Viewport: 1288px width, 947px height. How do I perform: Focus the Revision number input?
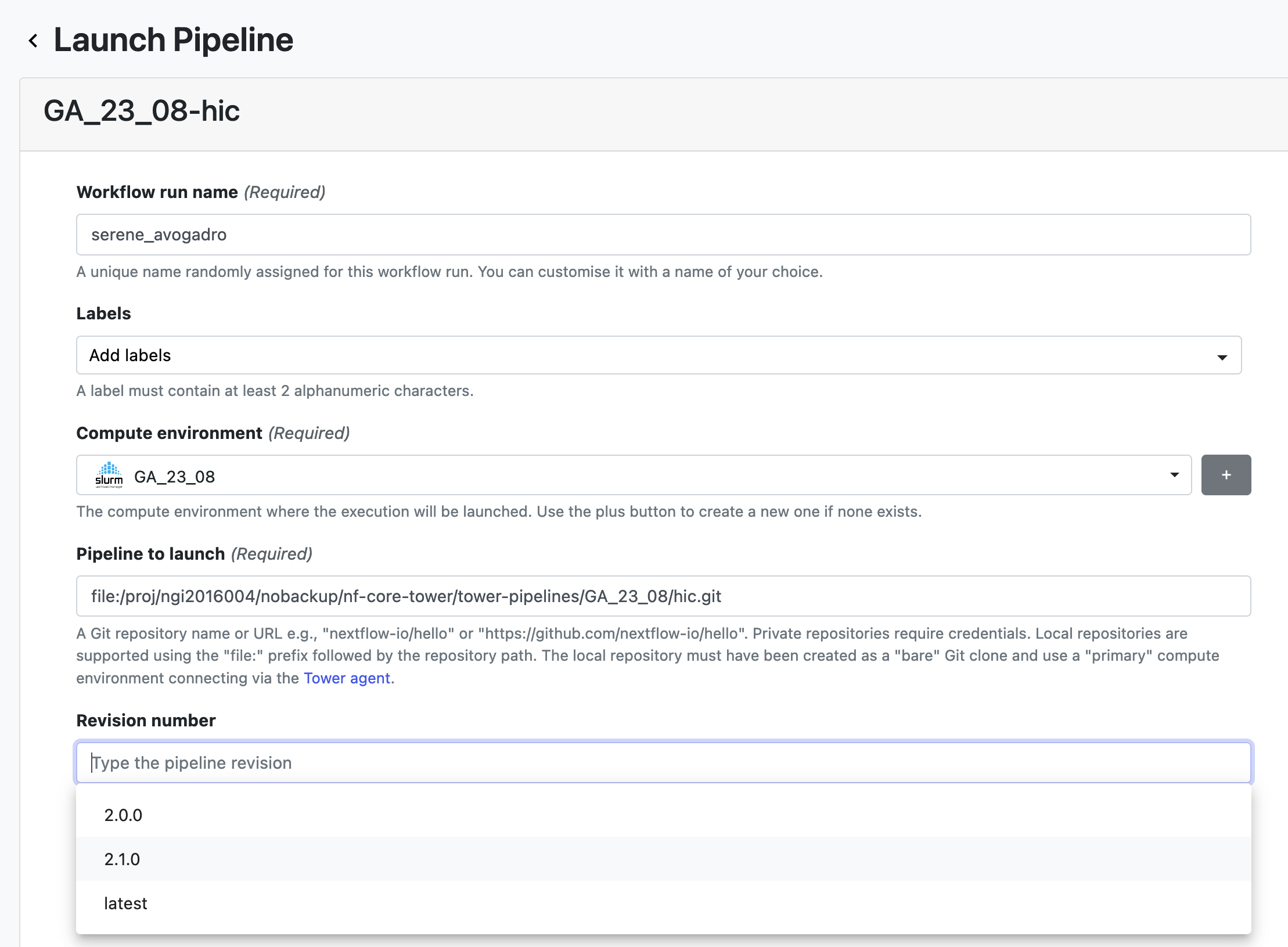pos(663,762)
